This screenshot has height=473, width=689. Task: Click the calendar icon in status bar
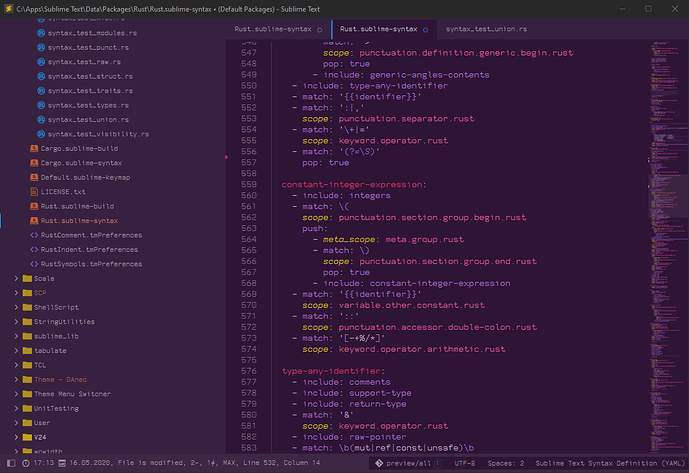tap(62, 463)
